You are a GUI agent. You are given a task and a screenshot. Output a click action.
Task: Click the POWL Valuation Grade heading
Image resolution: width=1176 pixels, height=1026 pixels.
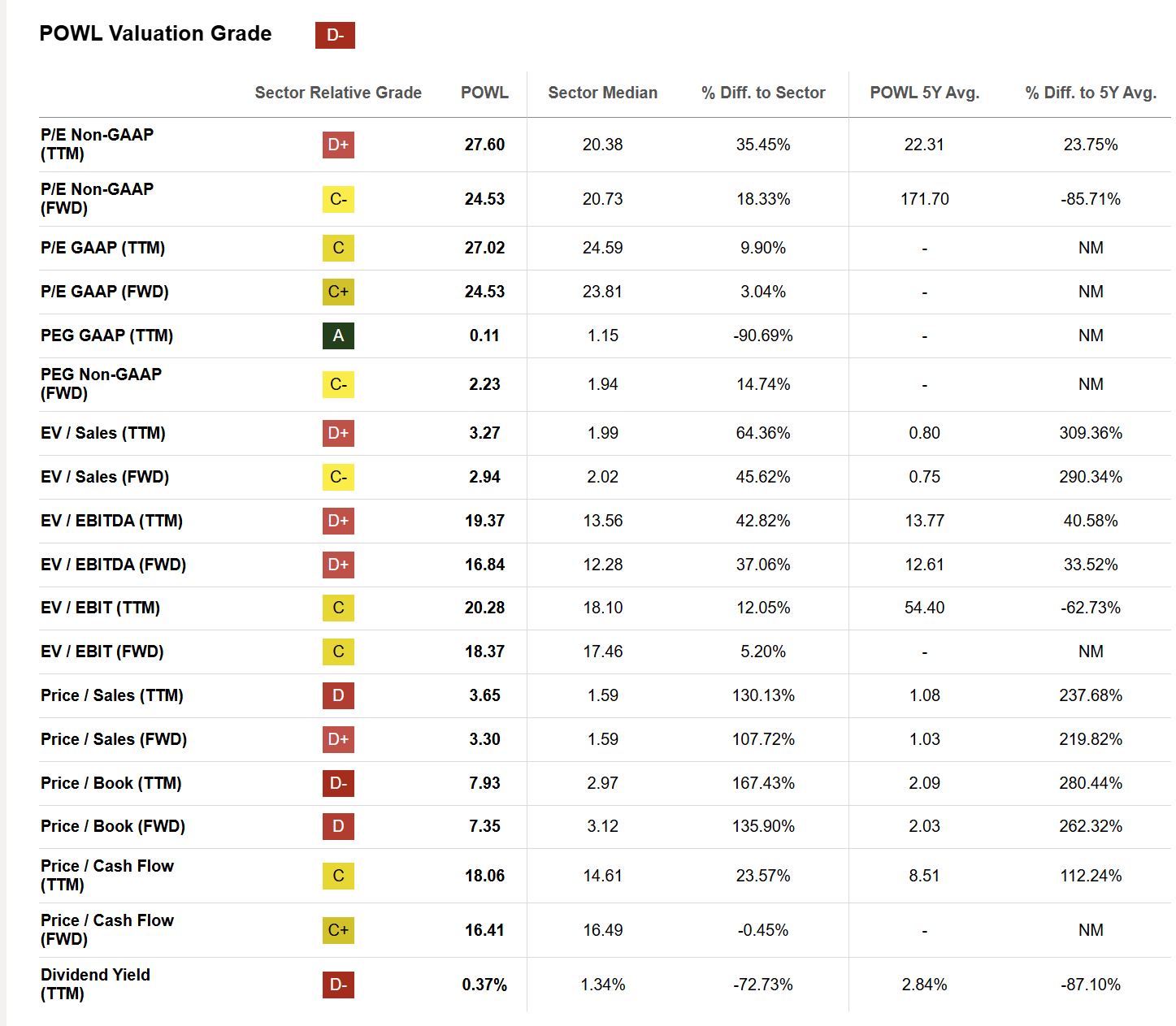[155, 33]
